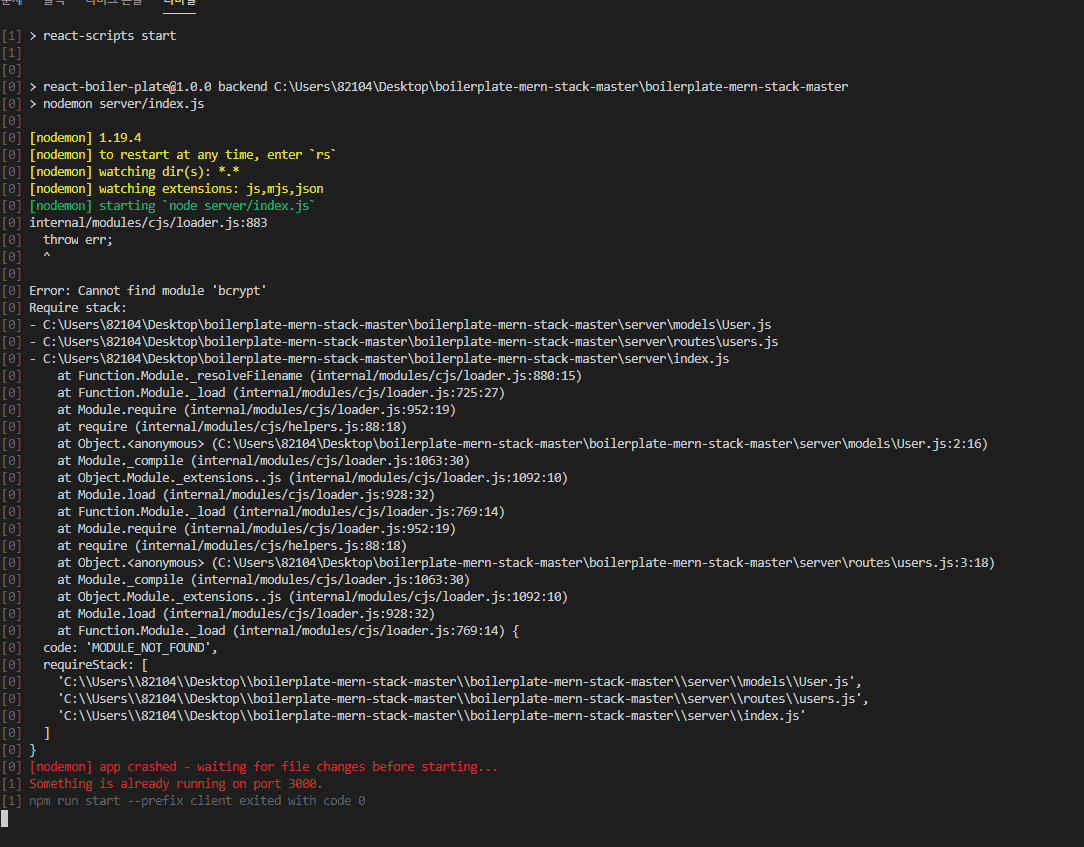Open the 출력 (Output) tab

pos(52,5)
